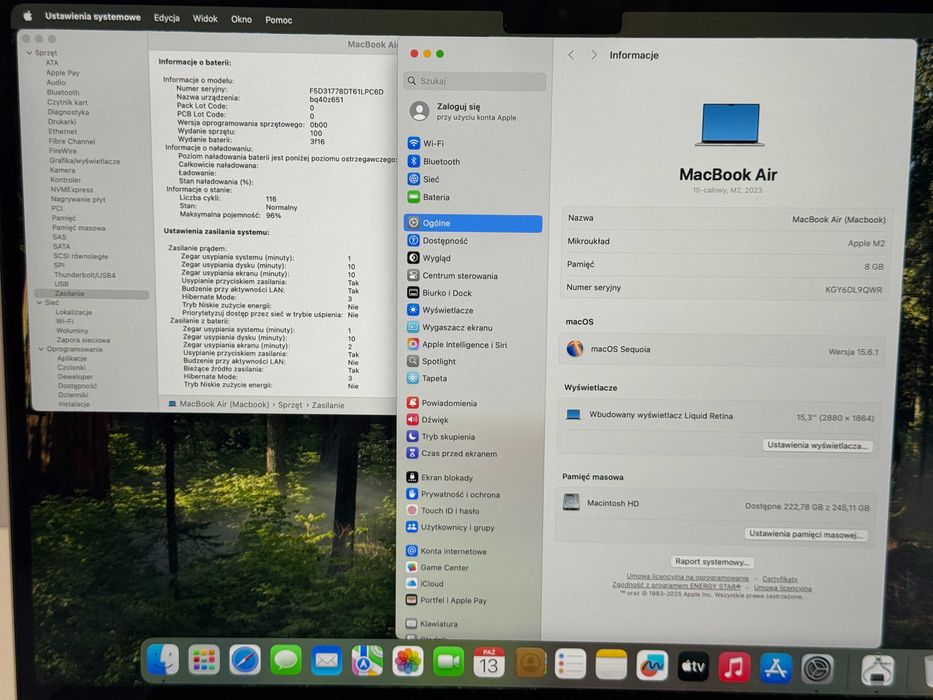Select Zapora sieciowa in System Information
Image resolution: width=933 pixels, height=700 pixels.
(83, 340)
